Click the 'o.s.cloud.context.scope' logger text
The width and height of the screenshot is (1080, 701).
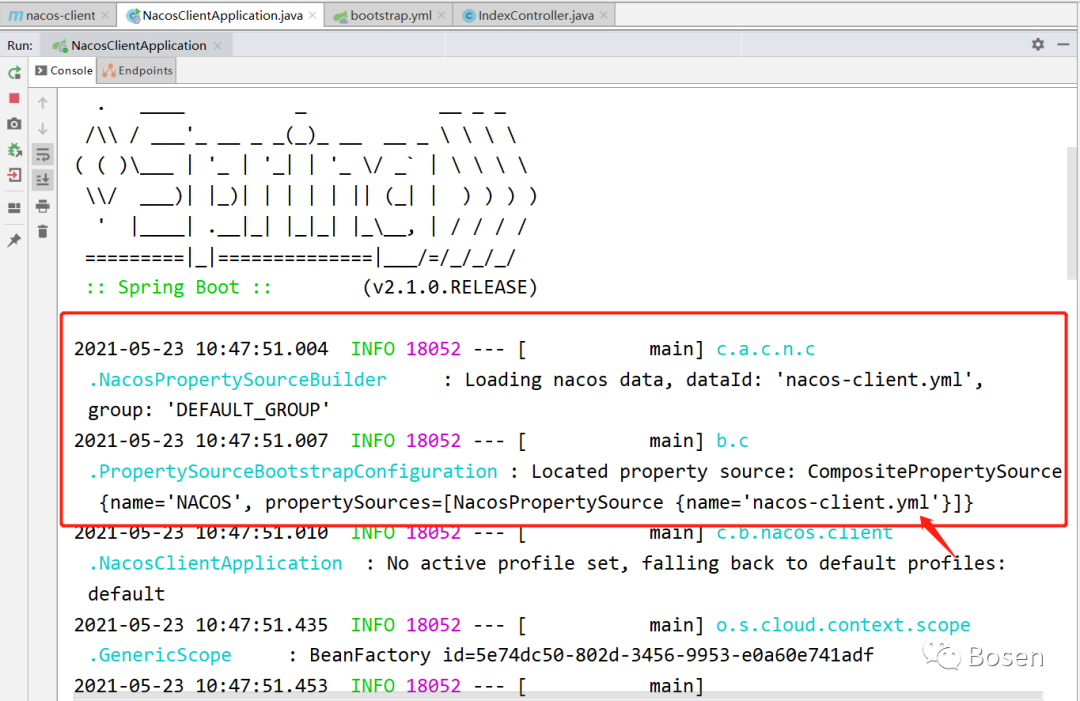point(843,625)
